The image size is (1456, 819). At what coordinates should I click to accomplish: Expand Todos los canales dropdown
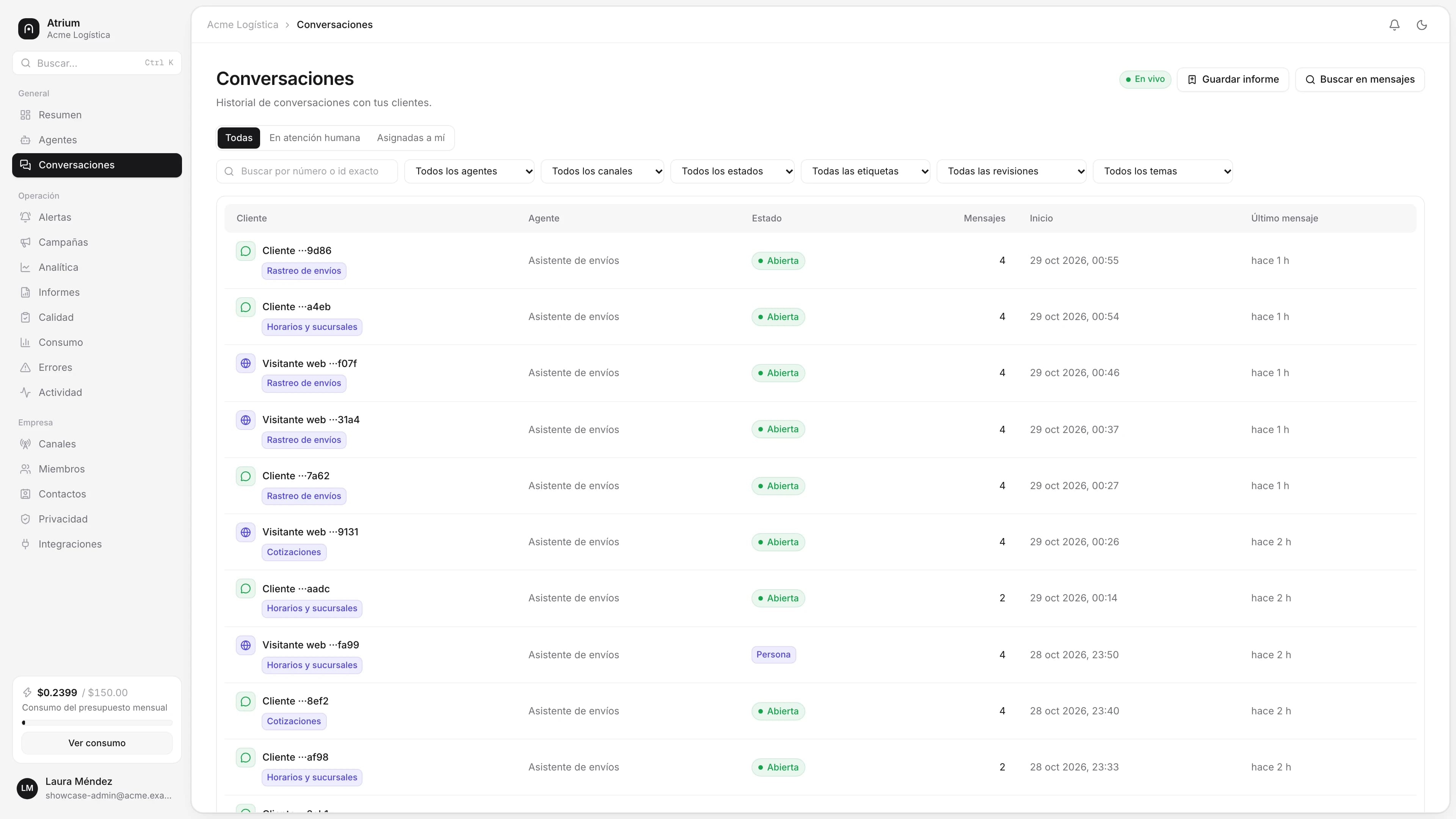(602, 171)
